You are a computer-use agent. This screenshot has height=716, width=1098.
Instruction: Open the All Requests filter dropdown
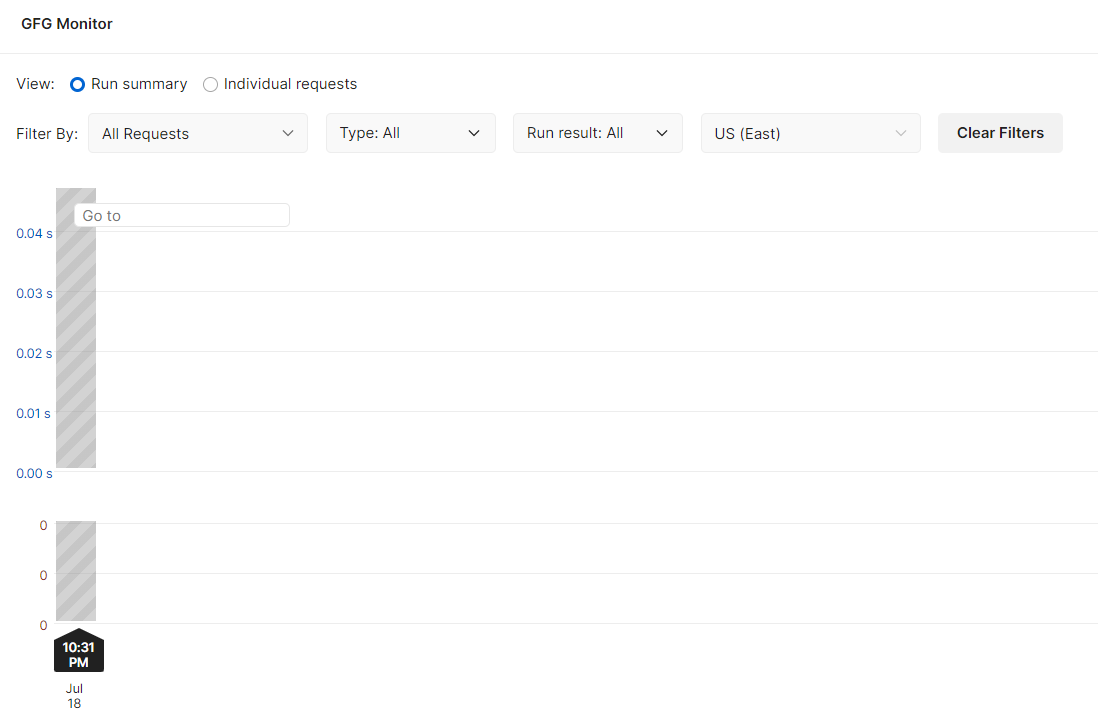pos(197,133)
